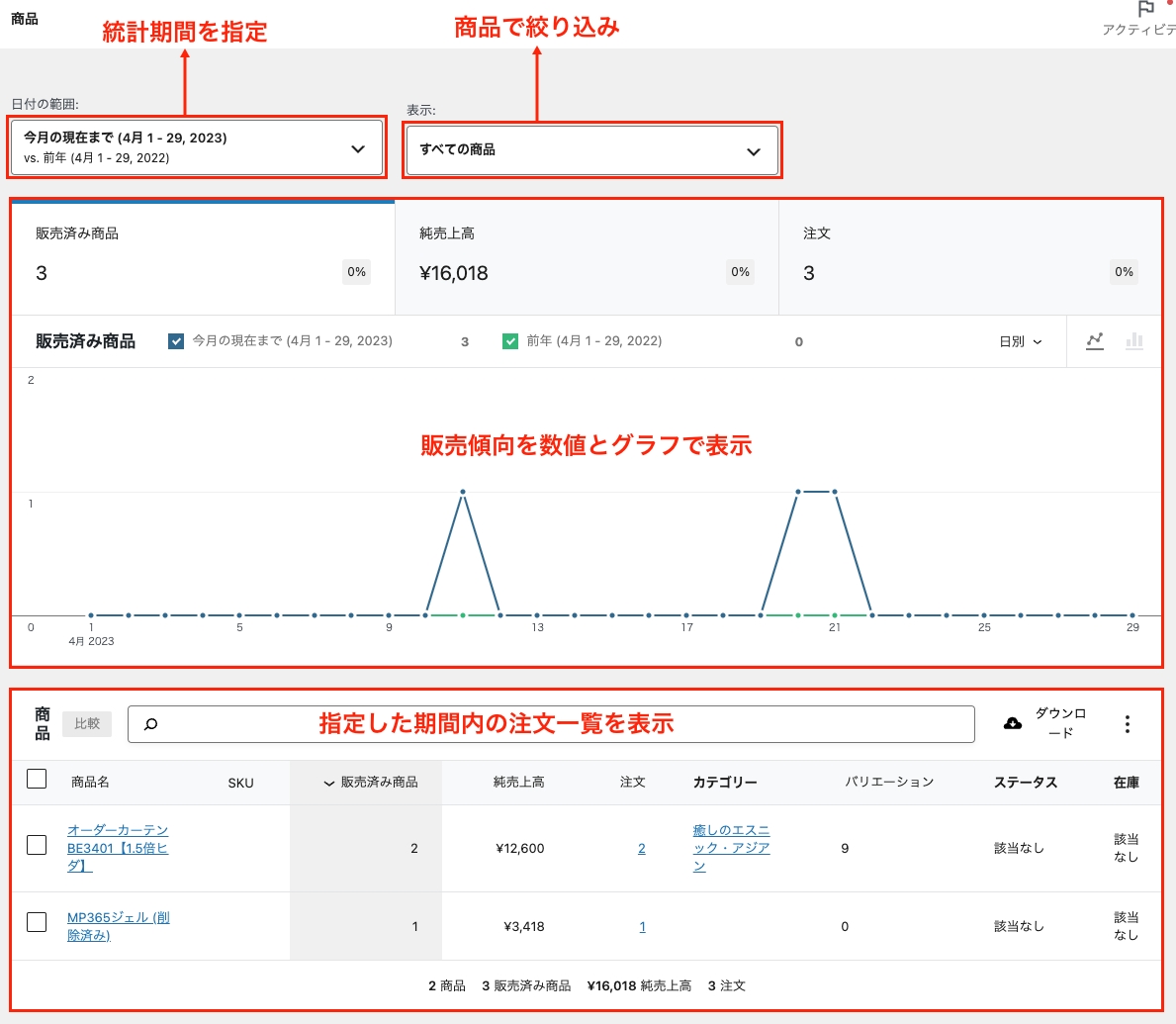Select the オーダーカーテン BE3401 row checkbox
This screenshot has width=1176, height=1024.
pos(37,845)
